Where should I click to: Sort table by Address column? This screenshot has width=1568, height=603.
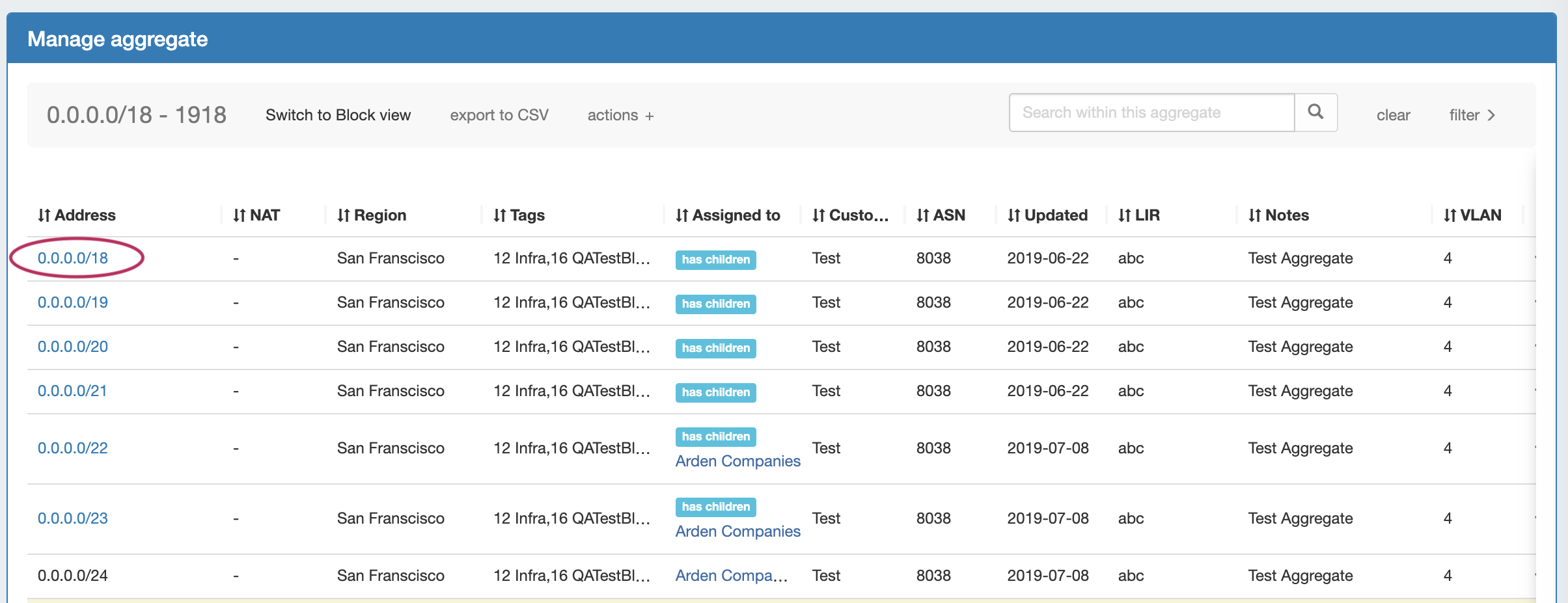76,215
